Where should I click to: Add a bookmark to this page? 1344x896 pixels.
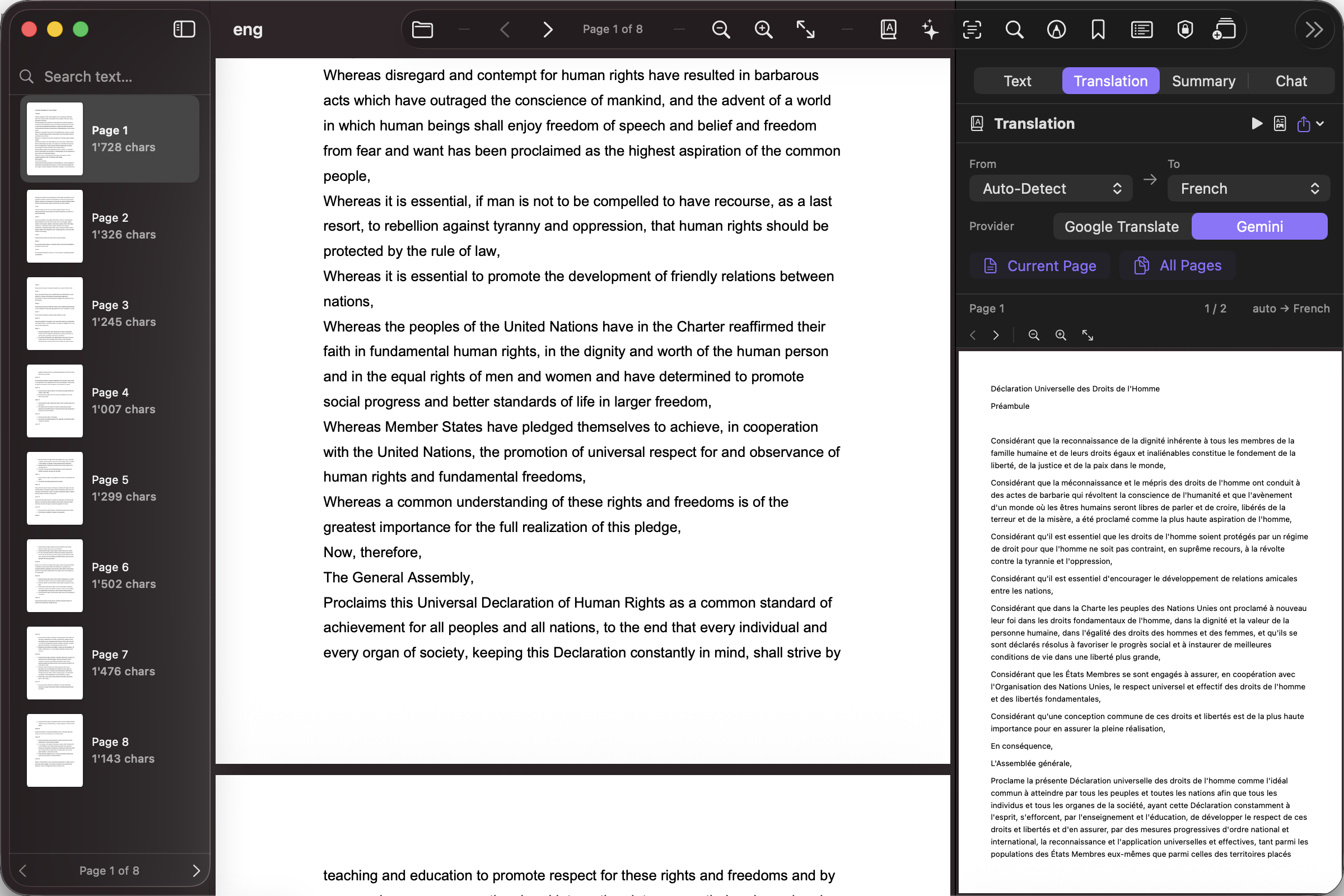pos(1098,29)
